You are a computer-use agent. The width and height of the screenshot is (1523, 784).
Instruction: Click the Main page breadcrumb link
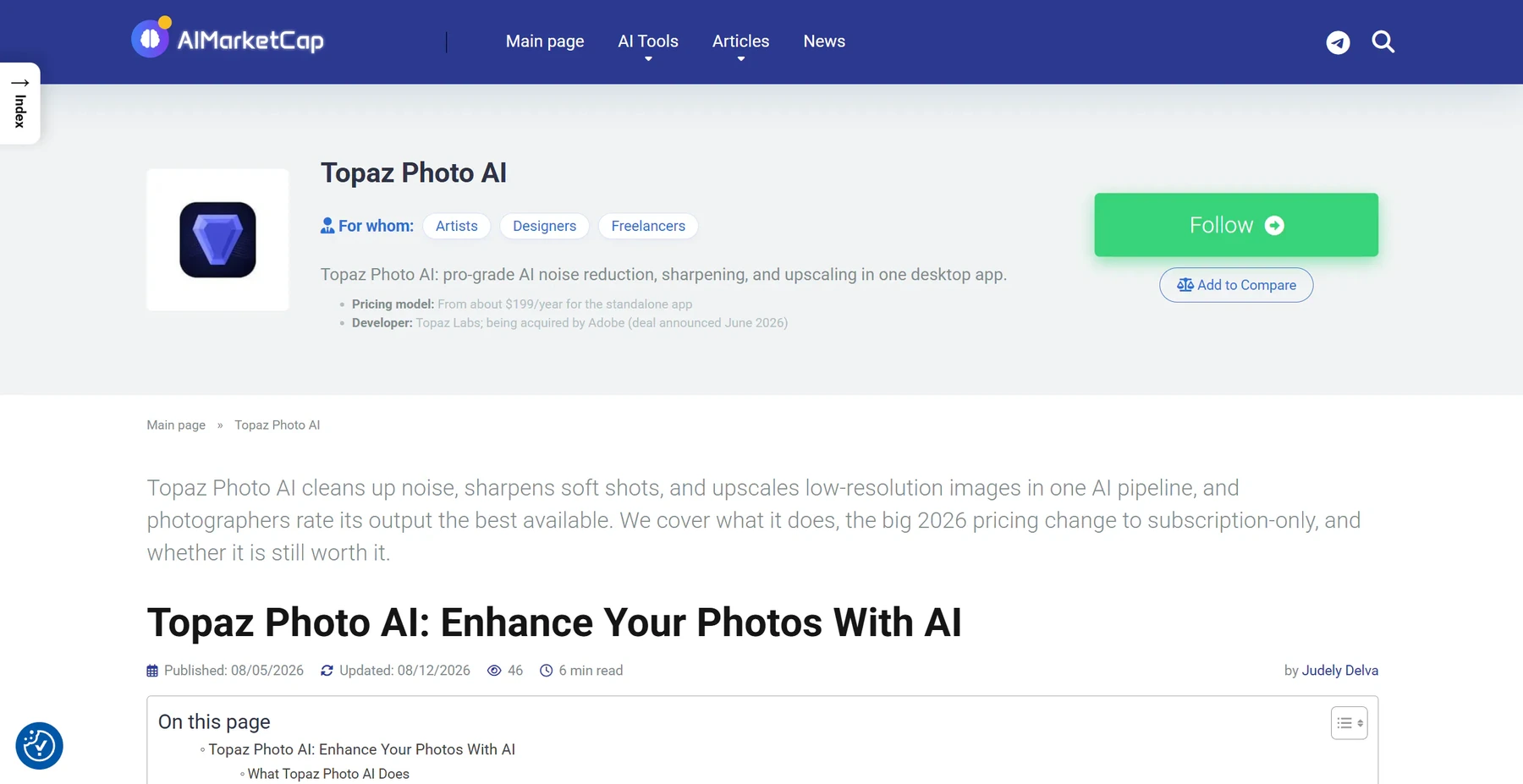coord(176,425)
